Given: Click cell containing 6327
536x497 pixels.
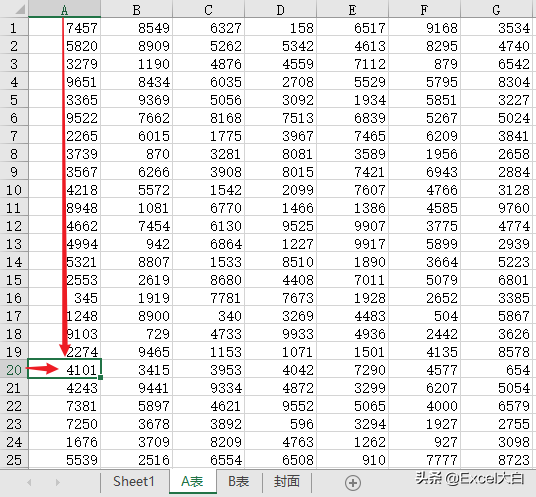Looking at the screenshot, I should 209,28.
